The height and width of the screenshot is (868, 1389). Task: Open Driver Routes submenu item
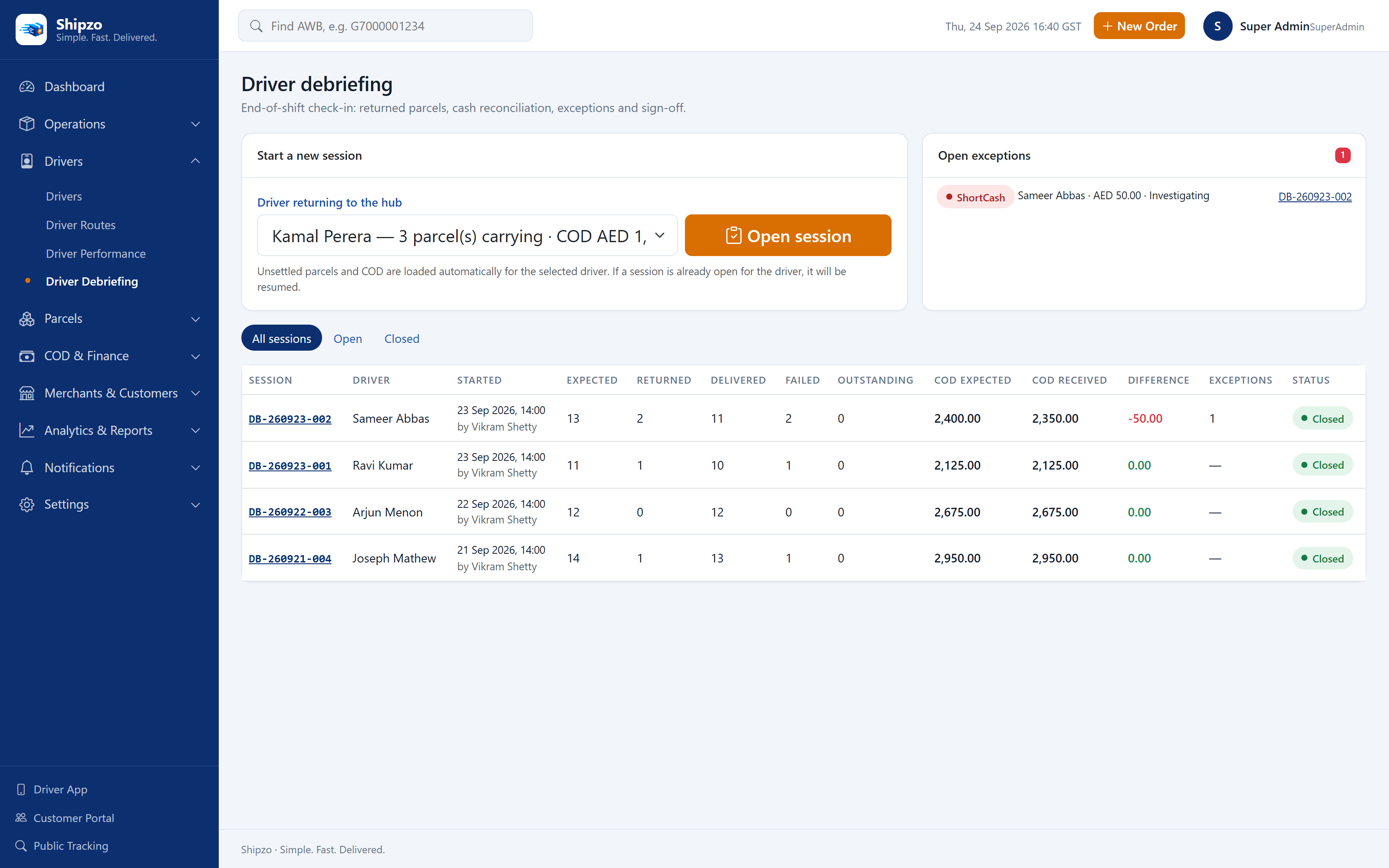(x=81, y=225)
